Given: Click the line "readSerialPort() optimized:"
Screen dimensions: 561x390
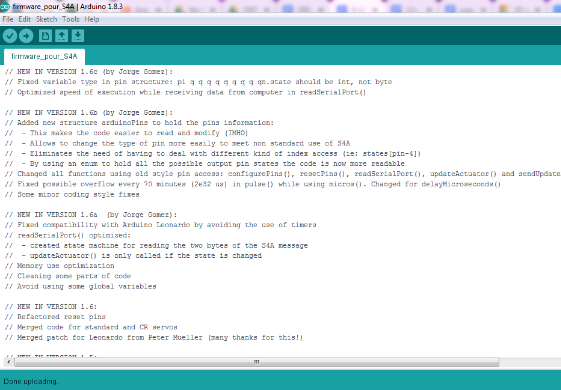Looking at the screenshot, I should [x=68, y=235].
